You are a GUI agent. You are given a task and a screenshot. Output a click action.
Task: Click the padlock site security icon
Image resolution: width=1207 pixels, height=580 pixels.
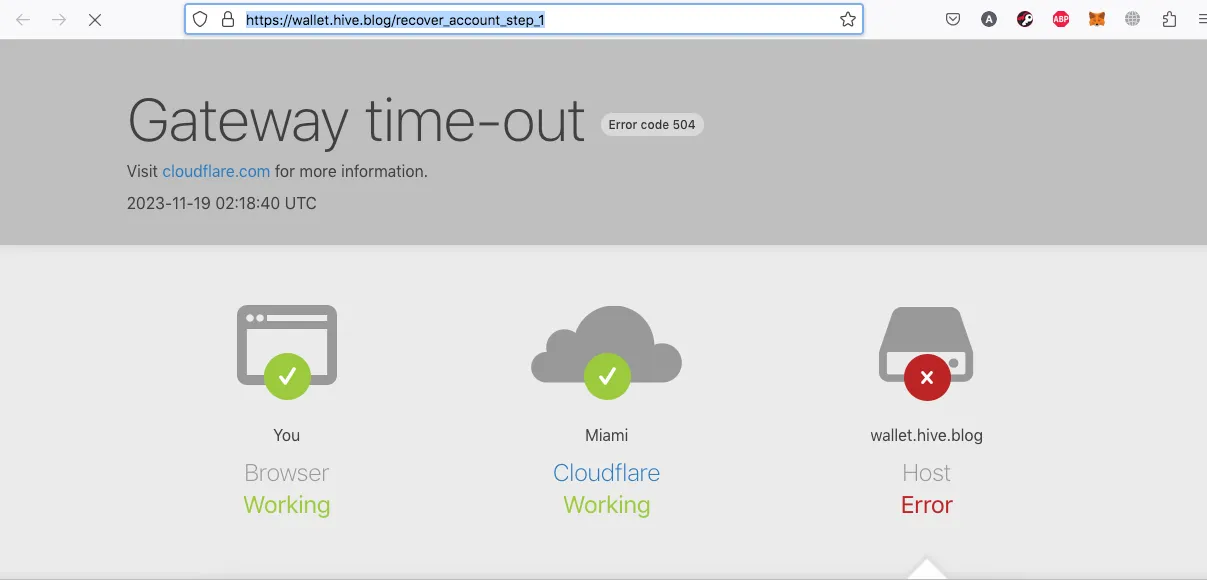click(227, 19)
